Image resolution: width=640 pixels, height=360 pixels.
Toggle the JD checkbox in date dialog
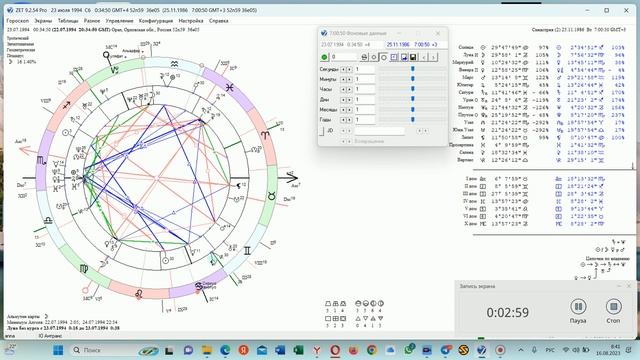click(322, 131)
